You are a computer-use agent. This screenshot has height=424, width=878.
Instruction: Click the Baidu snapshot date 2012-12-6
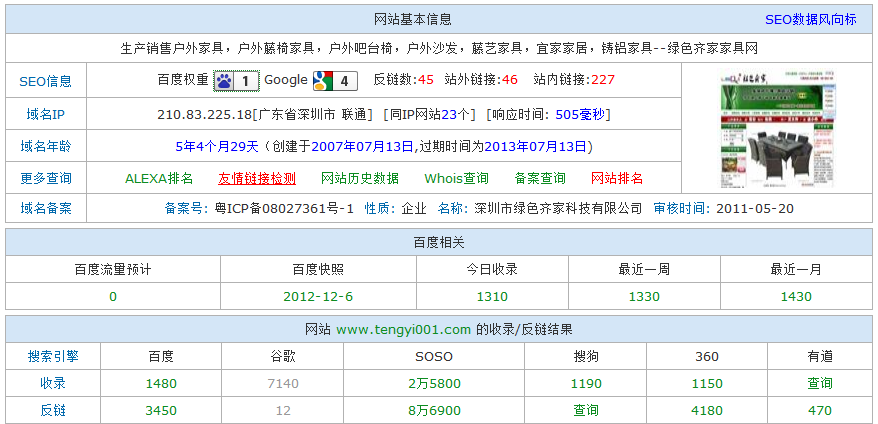(x=318, y=297)
